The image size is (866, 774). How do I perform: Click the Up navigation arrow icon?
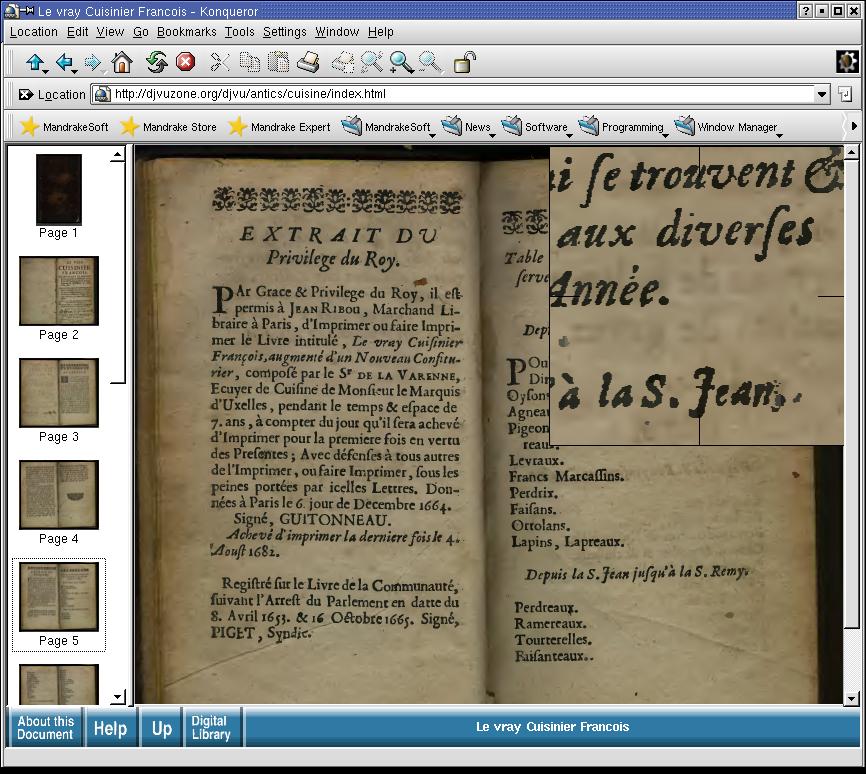pyautogui.click(x=35, y=63)
